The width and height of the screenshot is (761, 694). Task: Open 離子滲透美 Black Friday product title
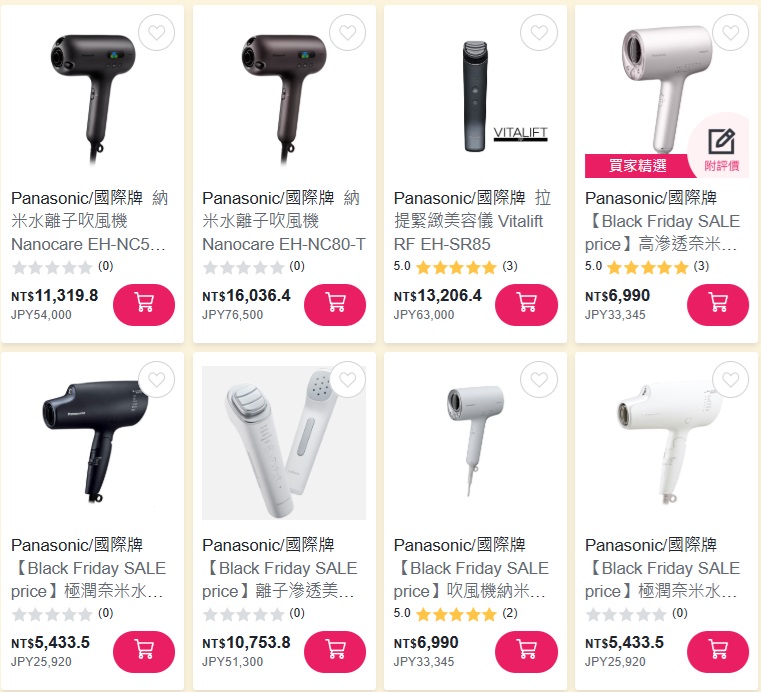point(280,568)
